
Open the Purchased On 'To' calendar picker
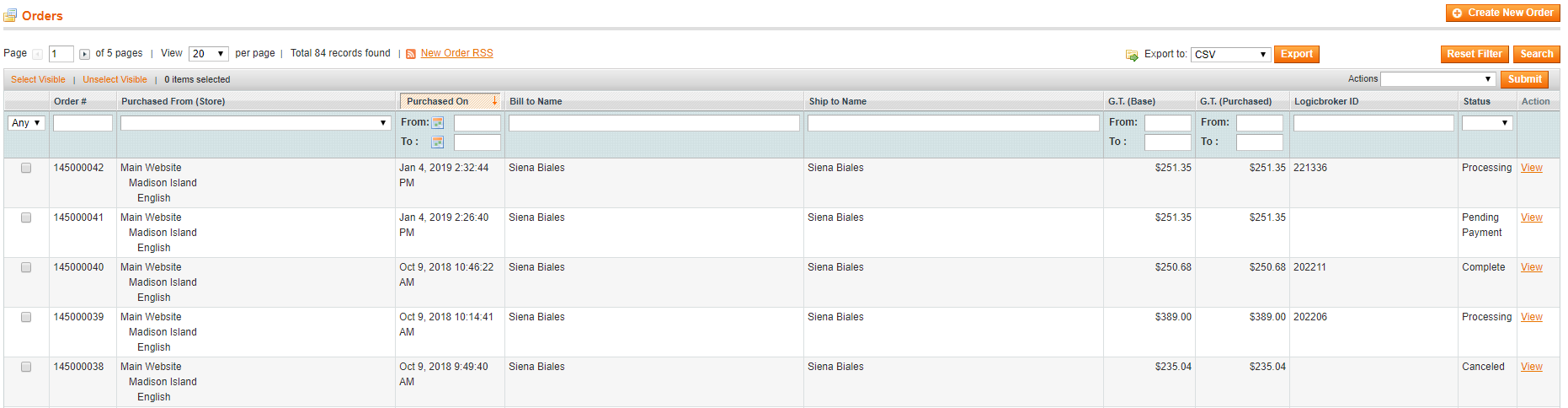point(438,142)
